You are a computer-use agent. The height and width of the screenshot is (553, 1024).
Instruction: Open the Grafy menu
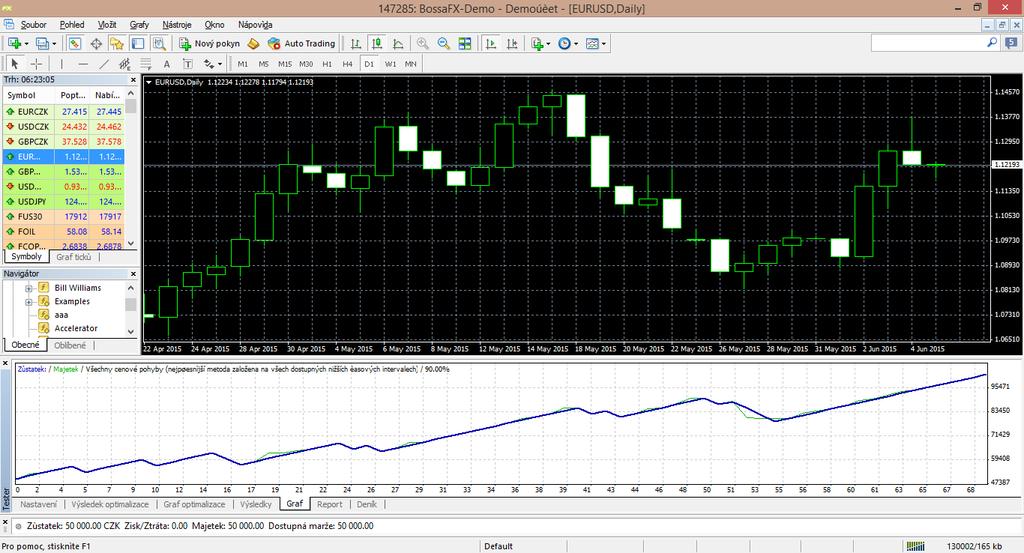(139, 24)
